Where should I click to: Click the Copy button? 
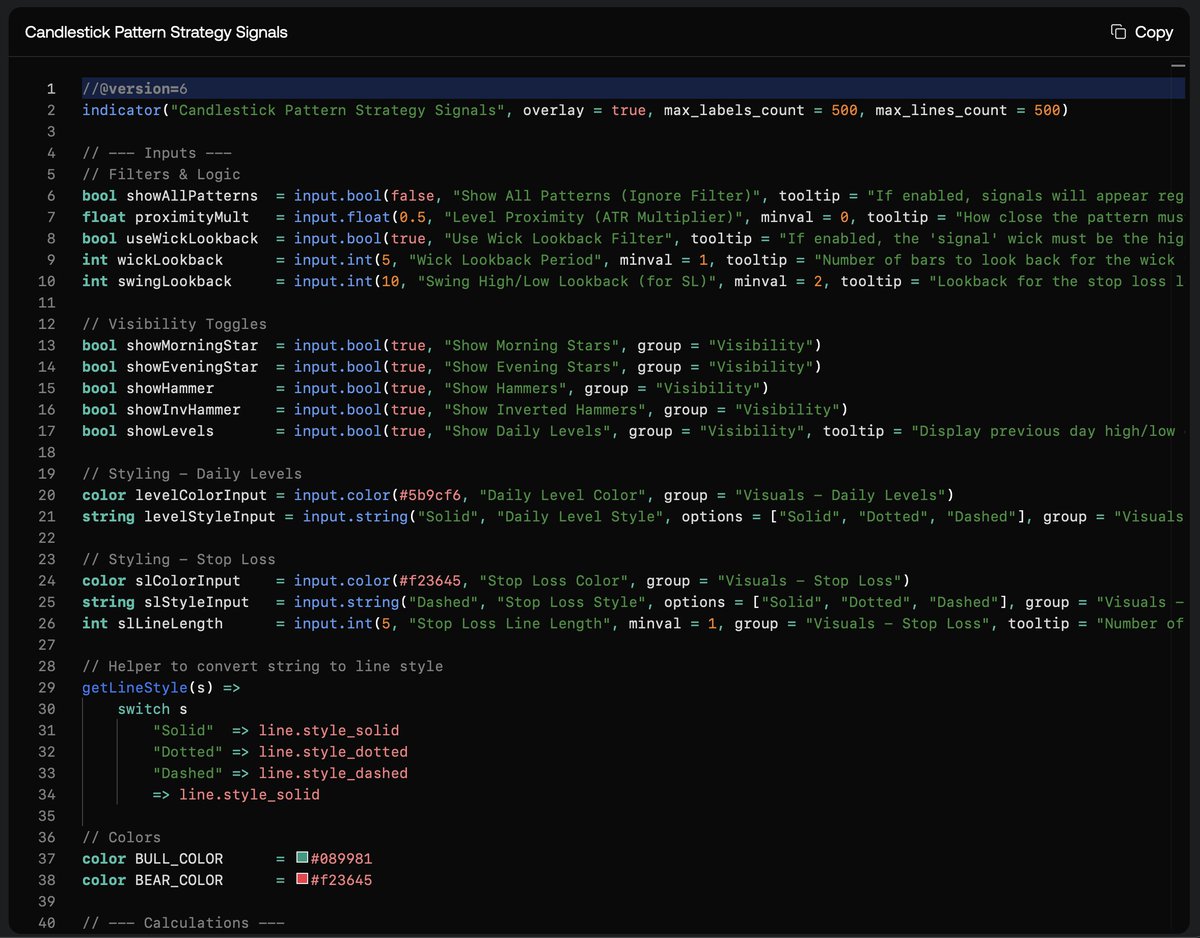click(x=1141, y=32)
